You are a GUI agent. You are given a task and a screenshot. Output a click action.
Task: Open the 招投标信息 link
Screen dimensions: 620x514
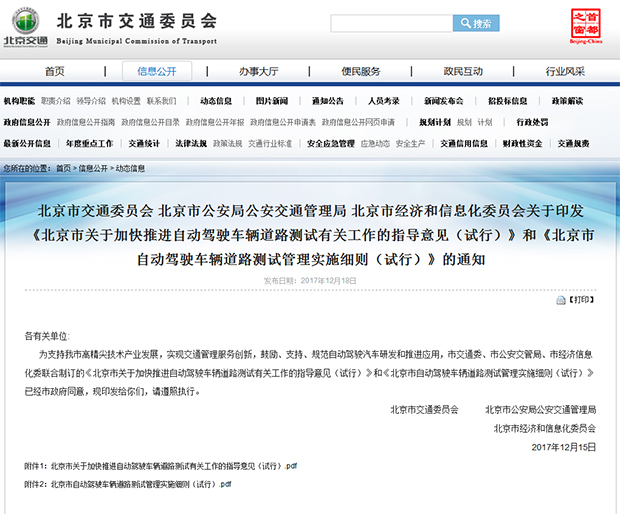(x=508, y=101)
